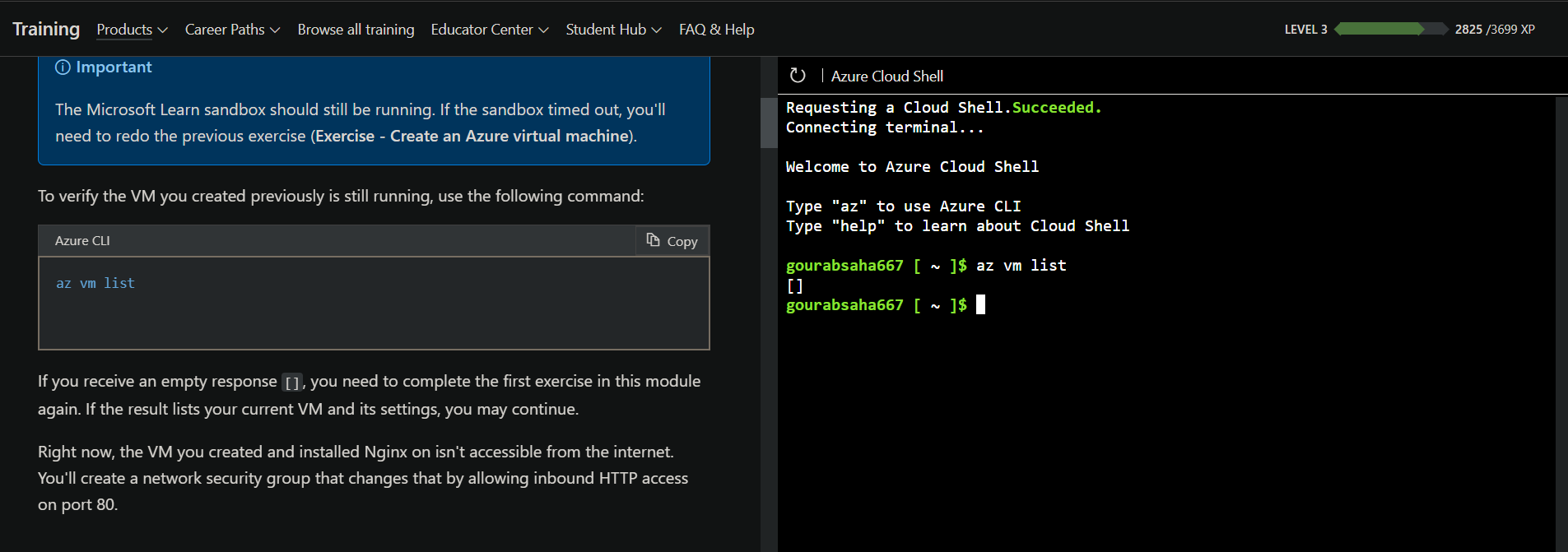The width and height of the screenshot is (1568, 552).
Task: Click the empty [] output in terminal
Action: tap(795, 285)
